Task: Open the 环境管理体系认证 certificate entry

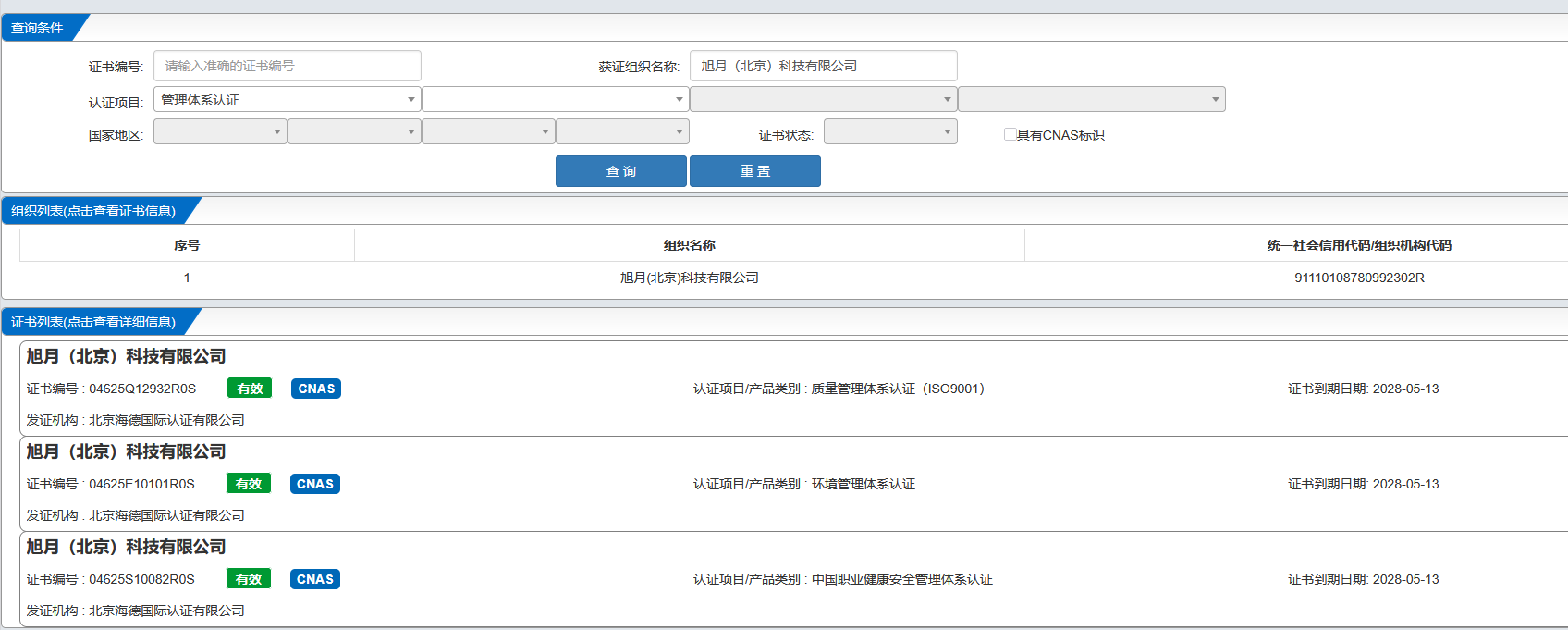Action: [802, 484]
